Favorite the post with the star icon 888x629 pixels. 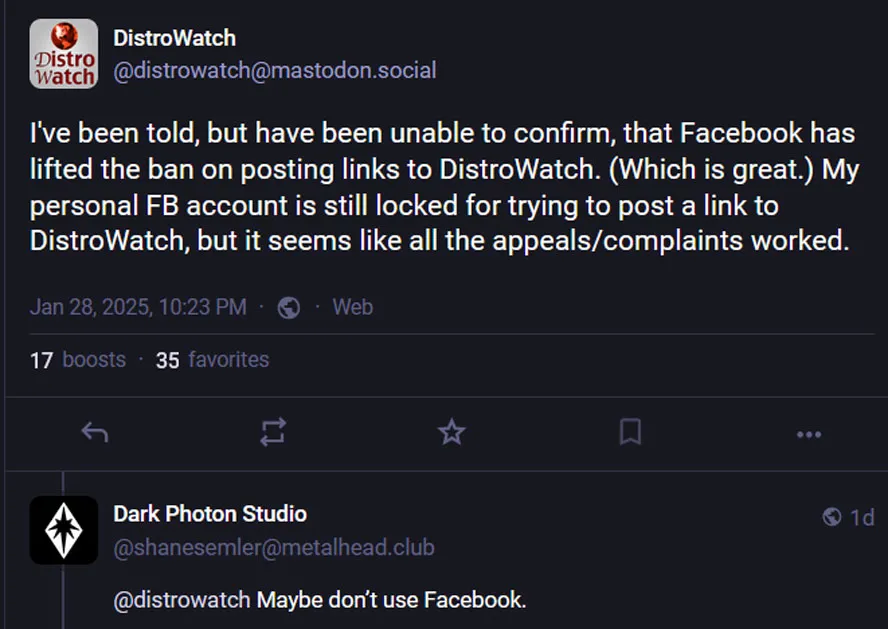click(452, 432)
